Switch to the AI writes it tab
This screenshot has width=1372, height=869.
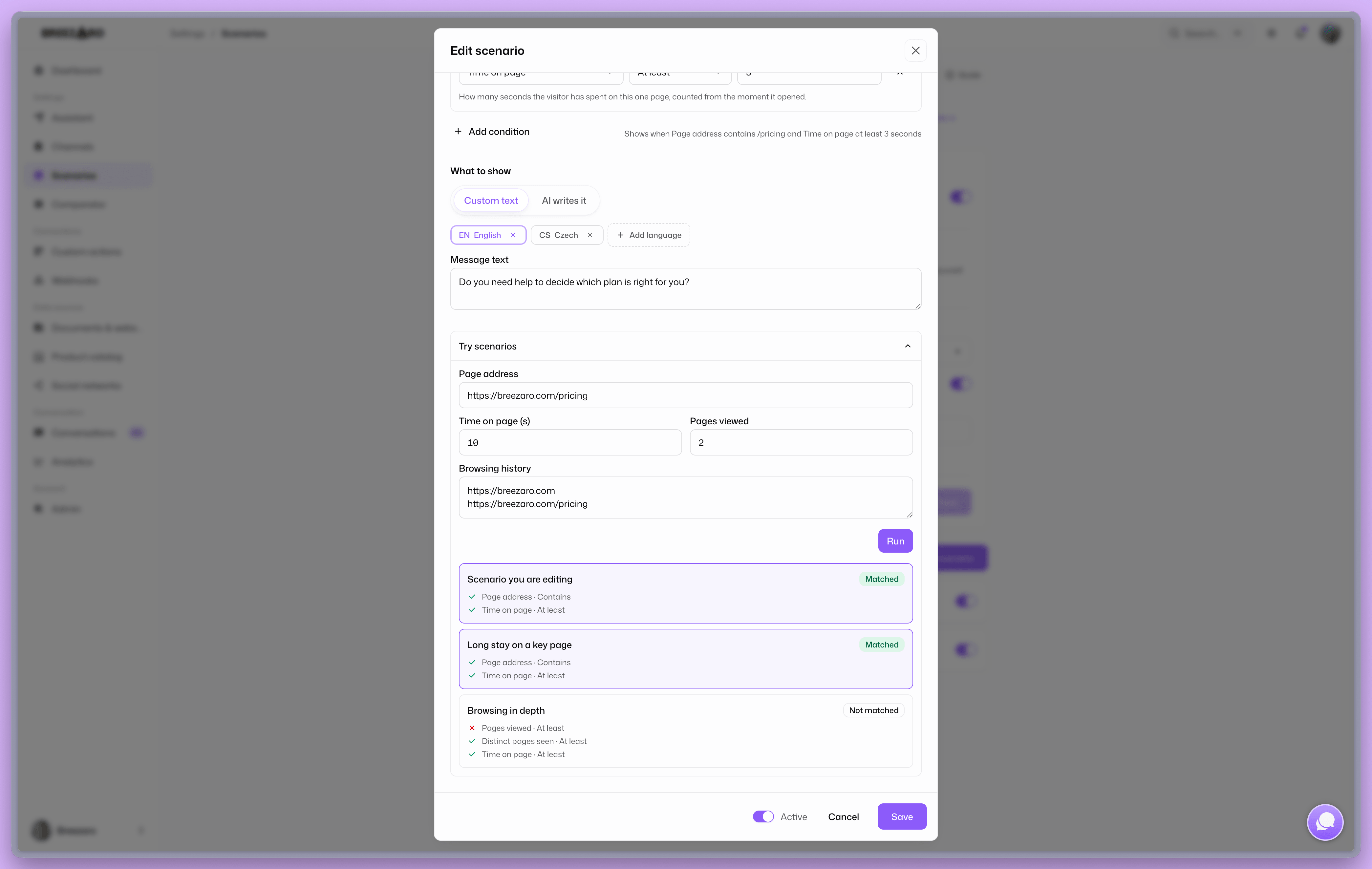point(564,201)
